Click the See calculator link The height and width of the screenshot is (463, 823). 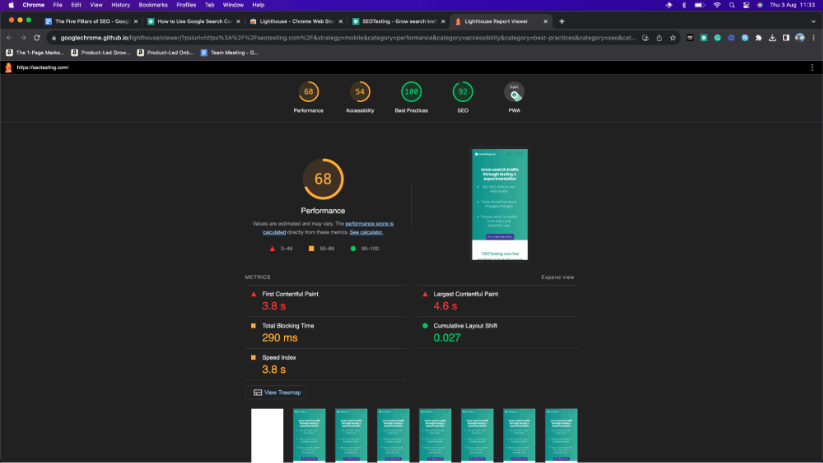pos(366,232)
